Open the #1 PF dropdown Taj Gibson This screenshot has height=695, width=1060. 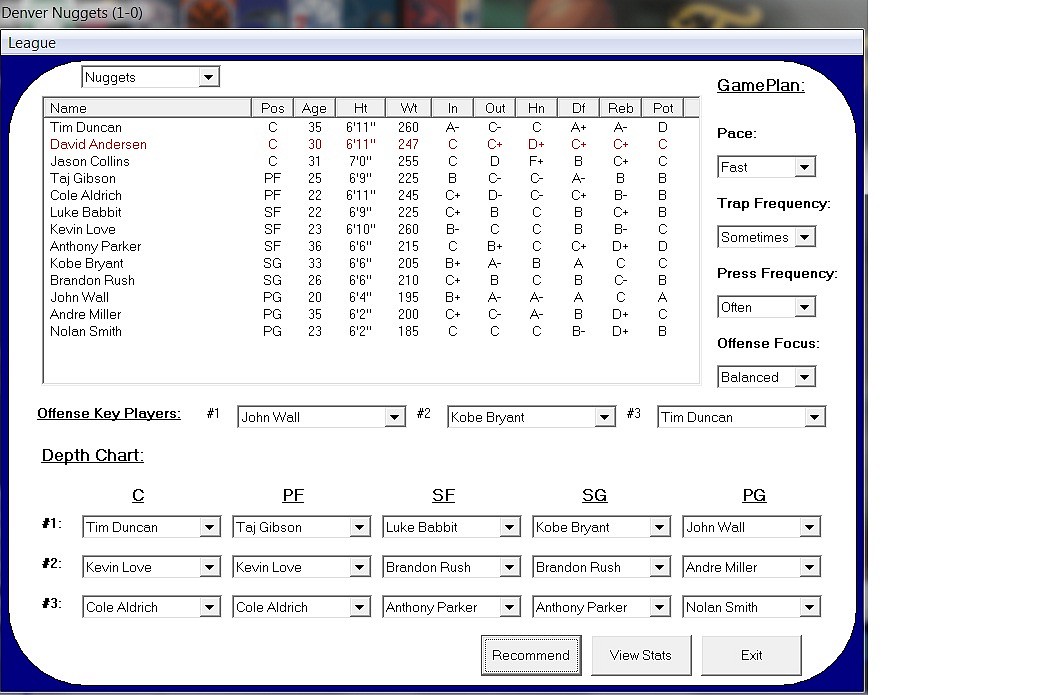[x=302, y=527]
